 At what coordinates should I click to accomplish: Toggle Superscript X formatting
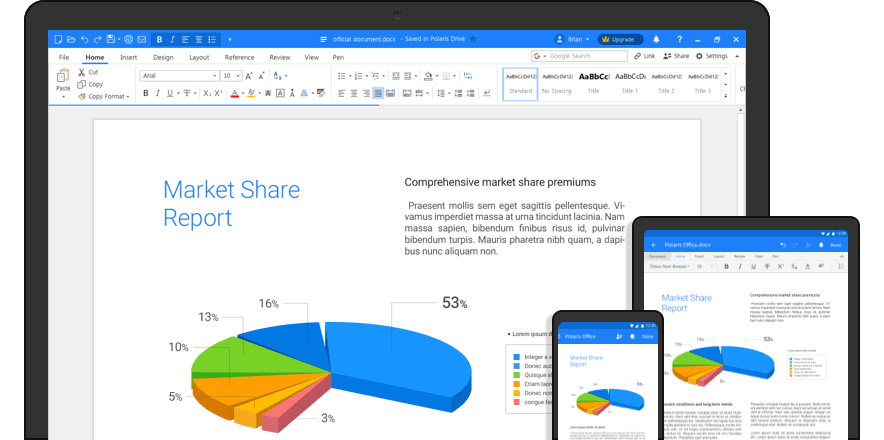tap(218, 93)
